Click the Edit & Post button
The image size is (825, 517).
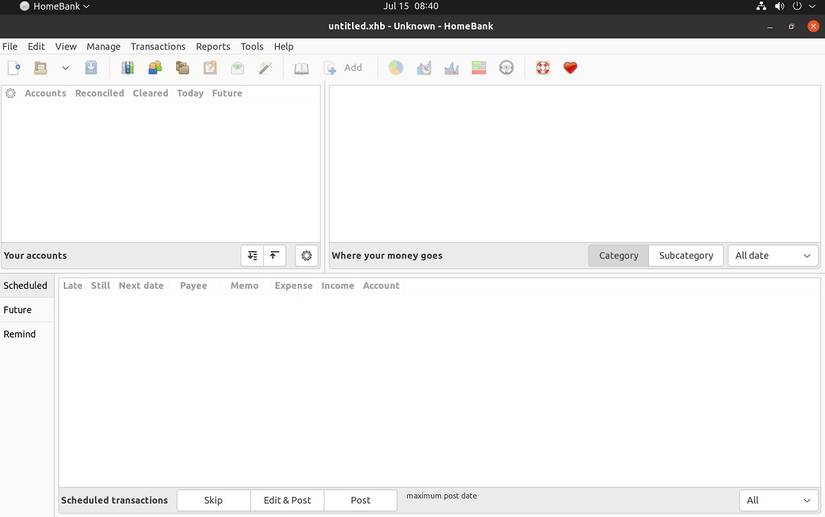click(x=287, y=500)
